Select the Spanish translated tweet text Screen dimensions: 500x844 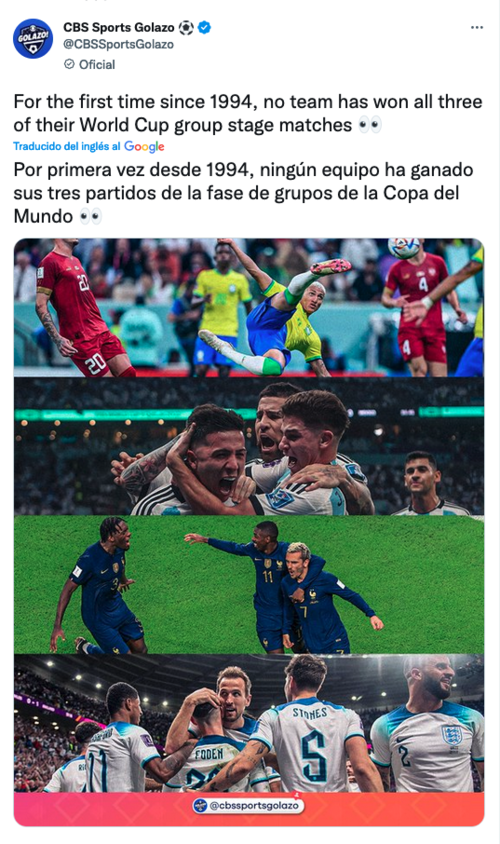click(243, 193)
